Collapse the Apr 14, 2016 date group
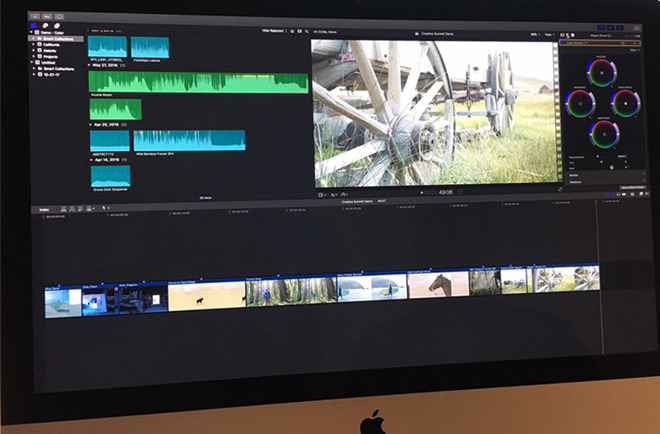Image resolution: width=660 pixels, height=434 pixels. (x=91, y=159)
